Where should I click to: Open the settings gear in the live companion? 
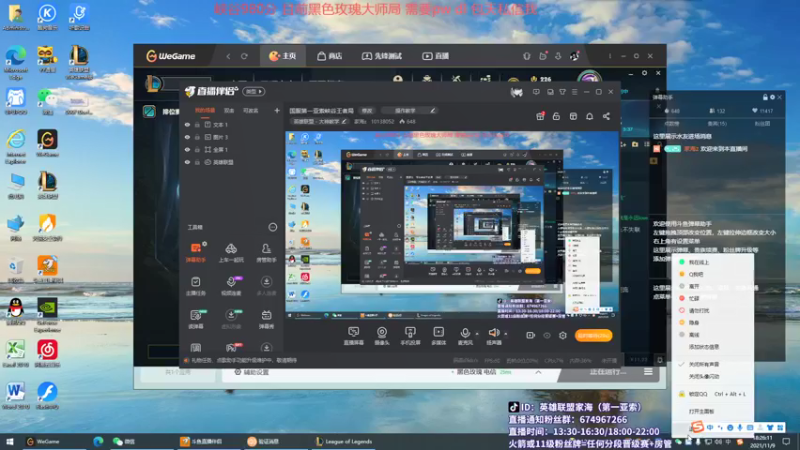point(563,335)
